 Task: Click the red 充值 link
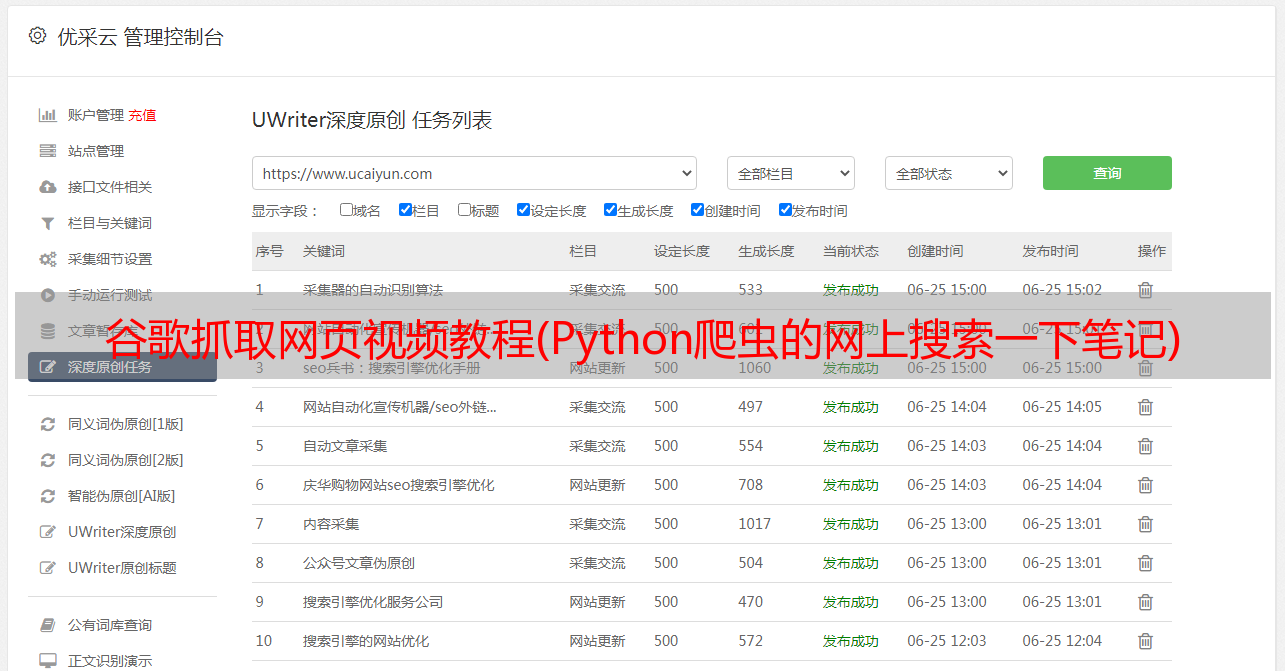(142, 115)
